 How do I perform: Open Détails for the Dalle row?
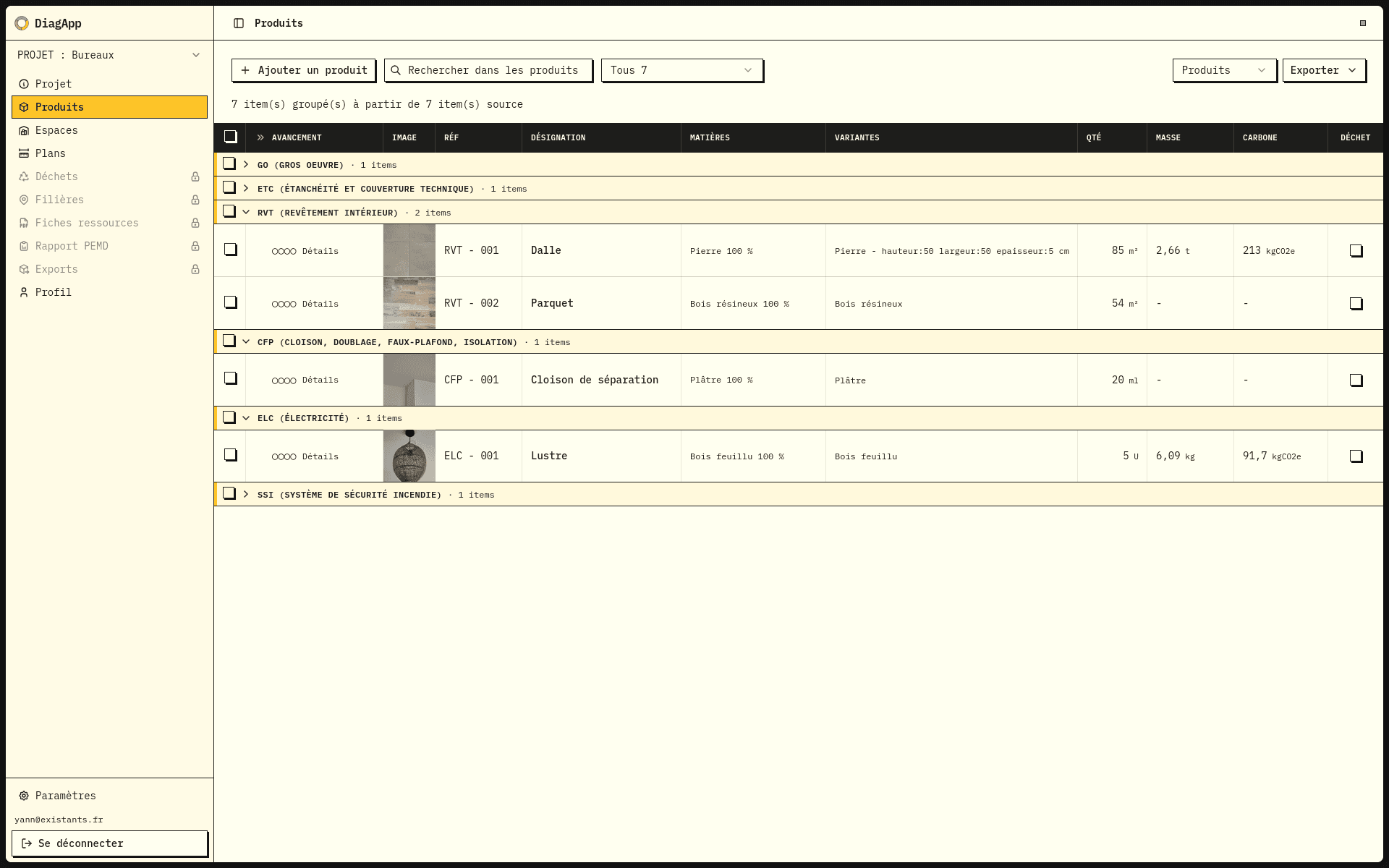pyautogui.click(x=320, y=251)
